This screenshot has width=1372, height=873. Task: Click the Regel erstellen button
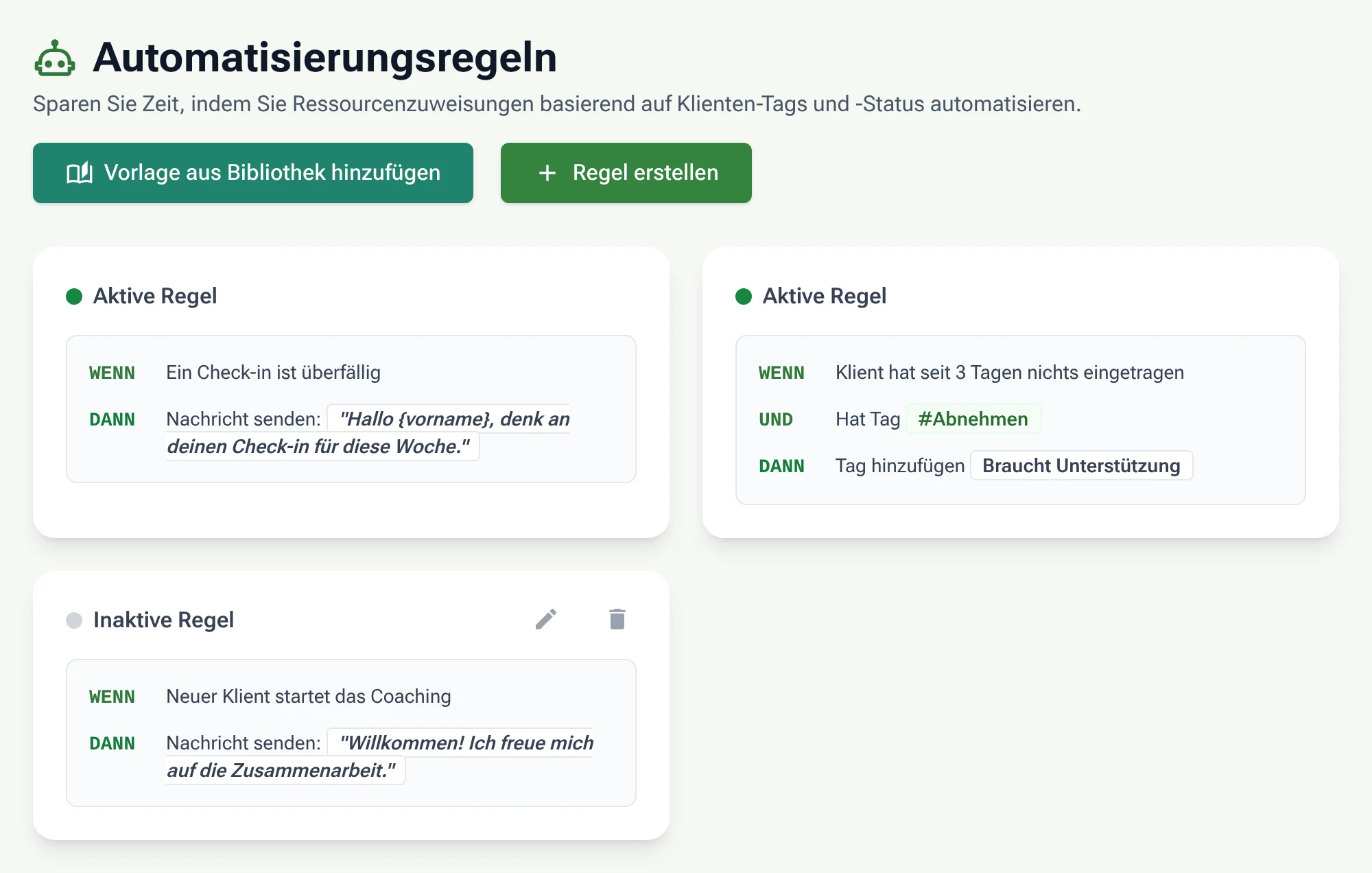pos(626,173)
